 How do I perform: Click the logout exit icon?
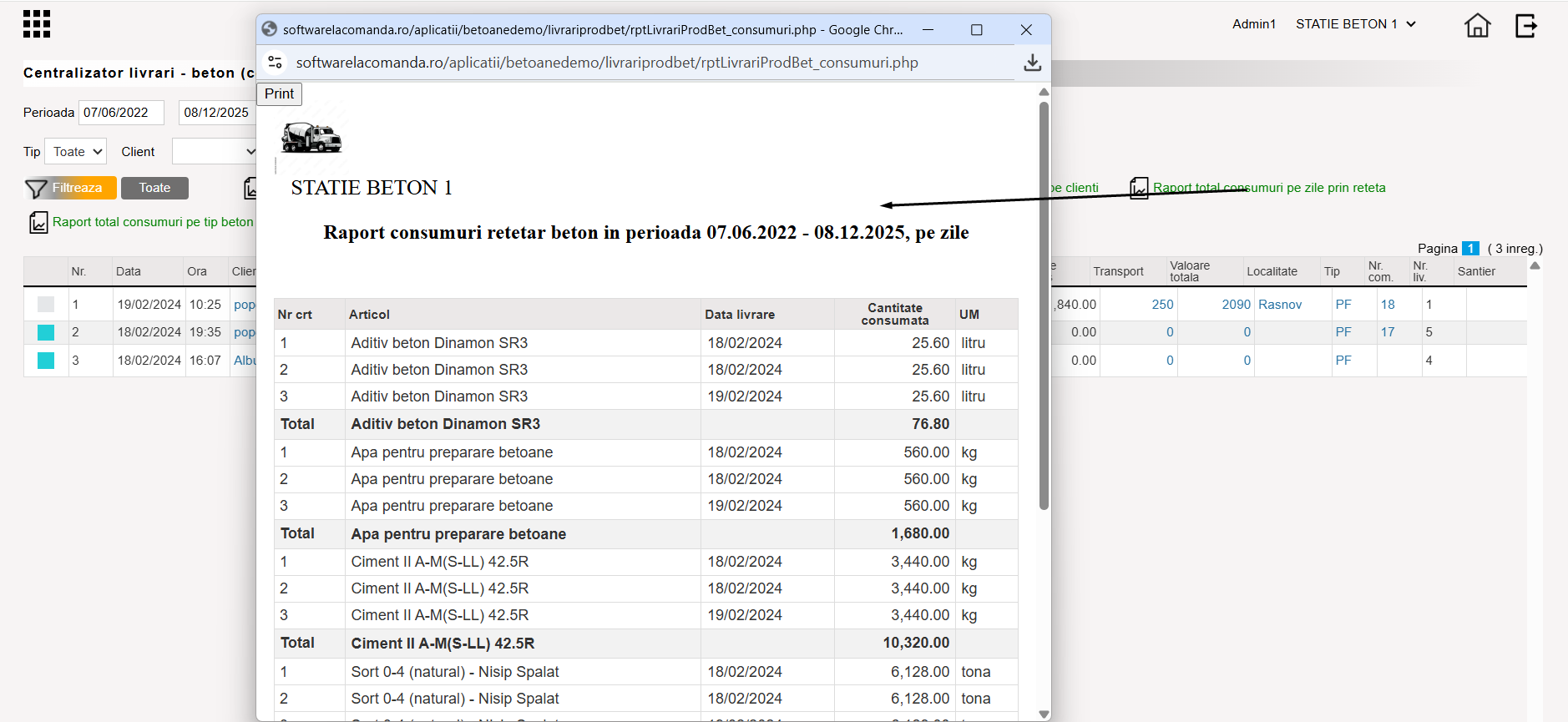[x=1526, y=25]
